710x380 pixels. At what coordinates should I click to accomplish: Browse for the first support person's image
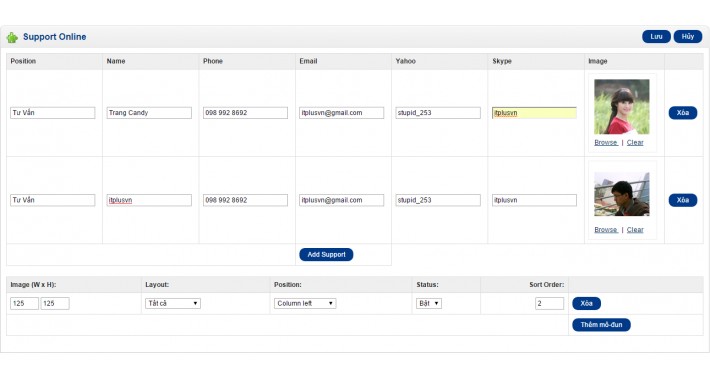[606, 143]
